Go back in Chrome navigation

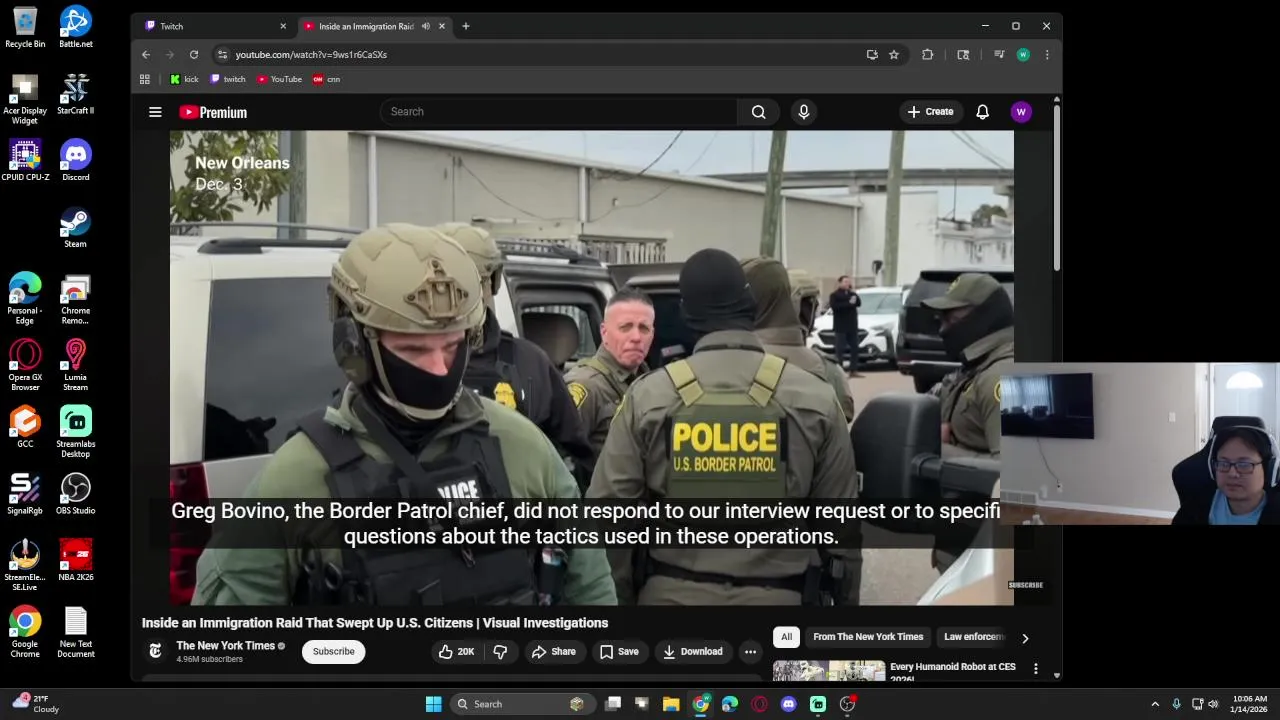pos(146,55)
